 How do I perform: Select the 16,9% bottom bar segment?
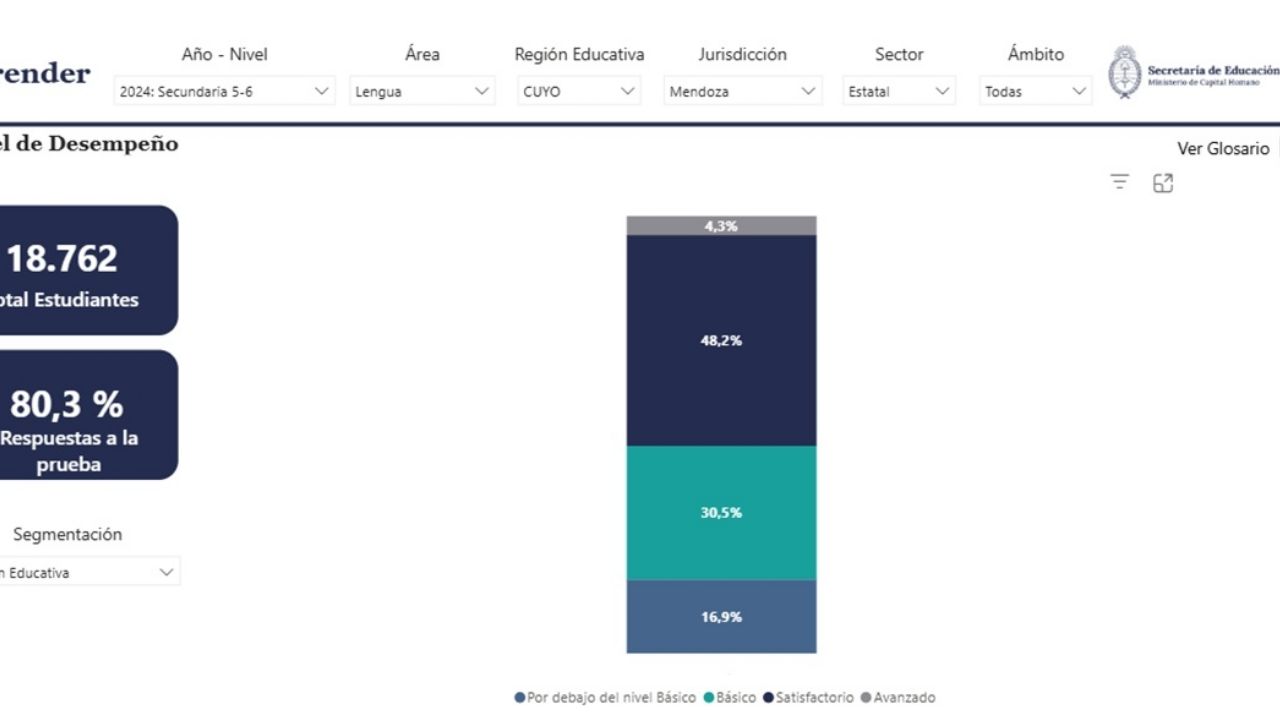[x=721, y=617]
